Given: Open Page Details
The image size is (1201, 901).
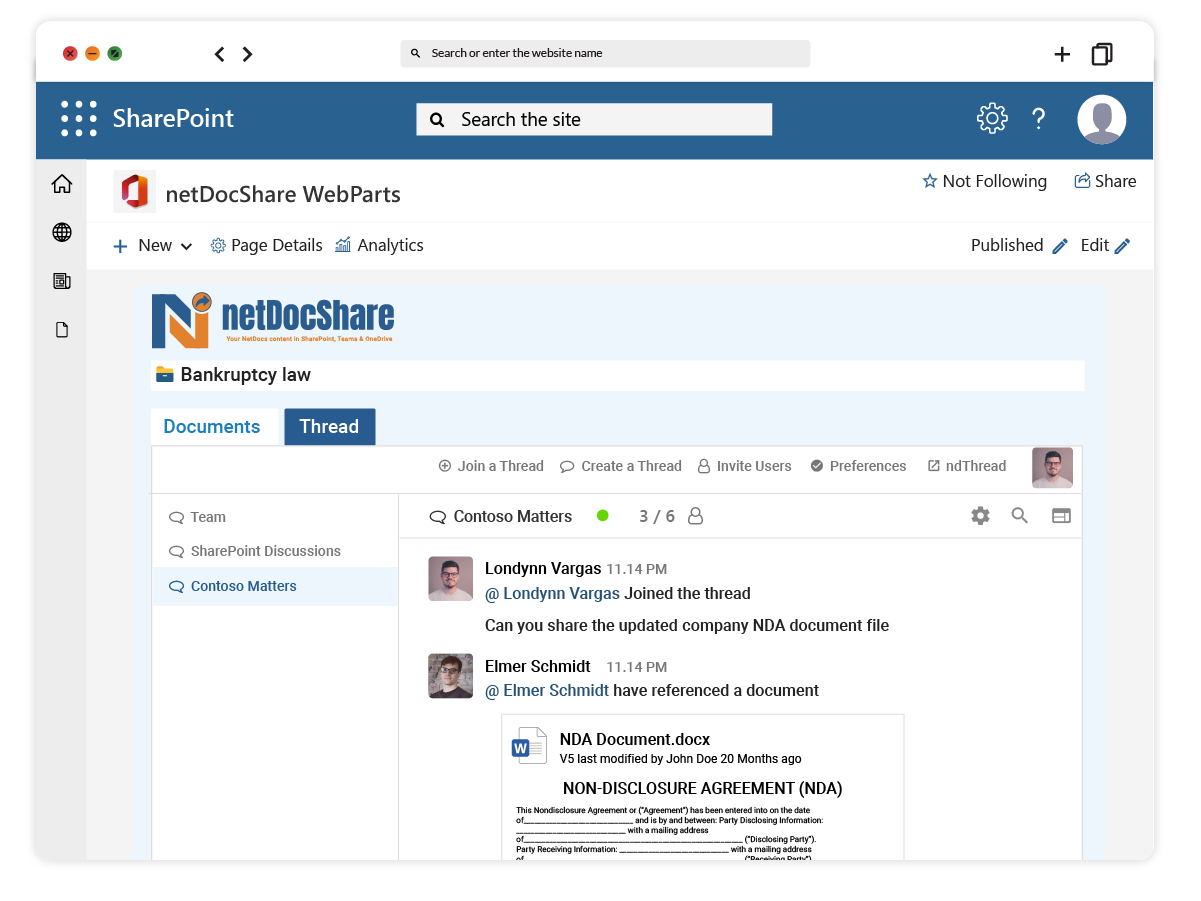Looking at the screenshot, I should point(267,246).
